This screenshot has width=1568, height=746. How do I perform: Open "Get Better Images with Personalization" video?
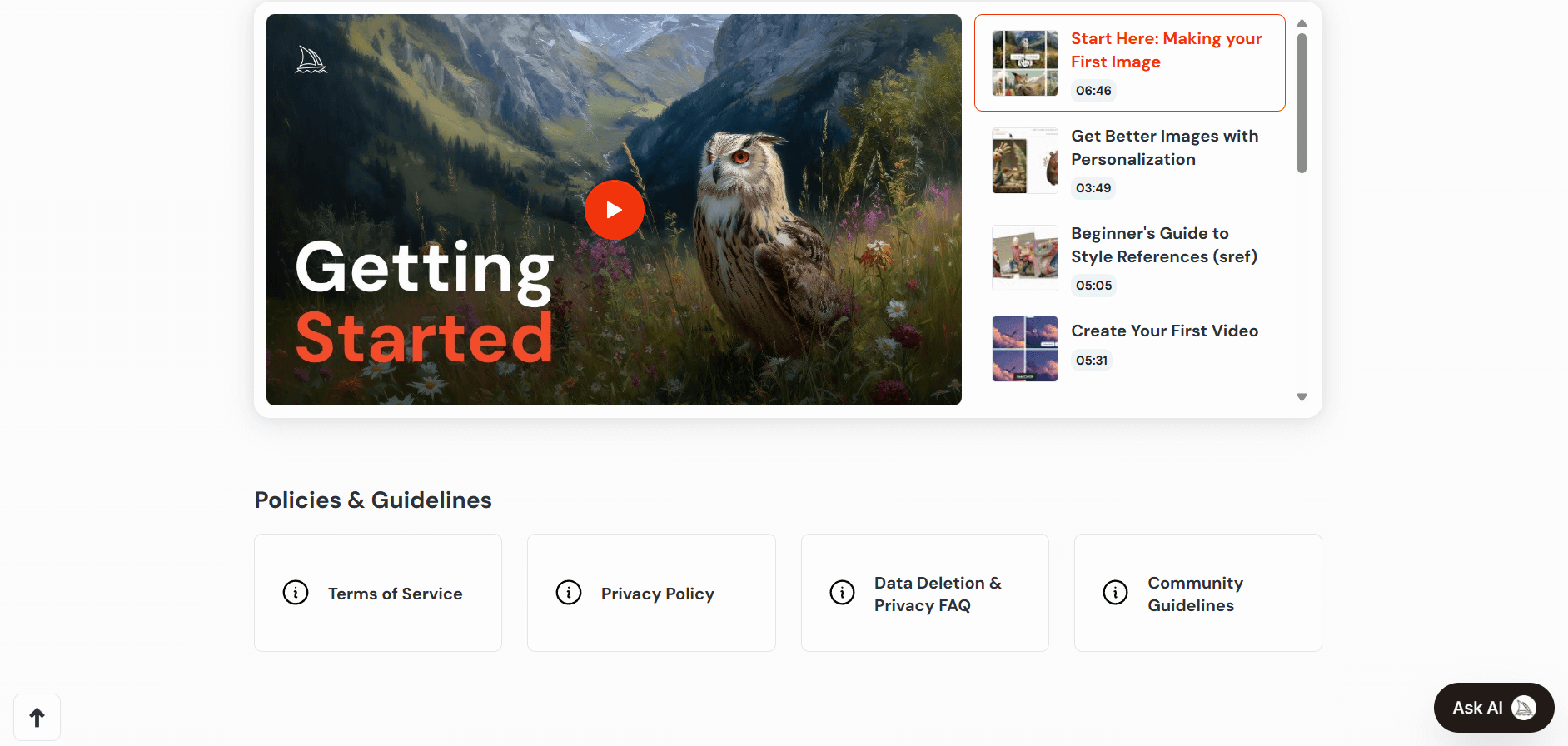pyautogui.click(x=1164, y=148)
